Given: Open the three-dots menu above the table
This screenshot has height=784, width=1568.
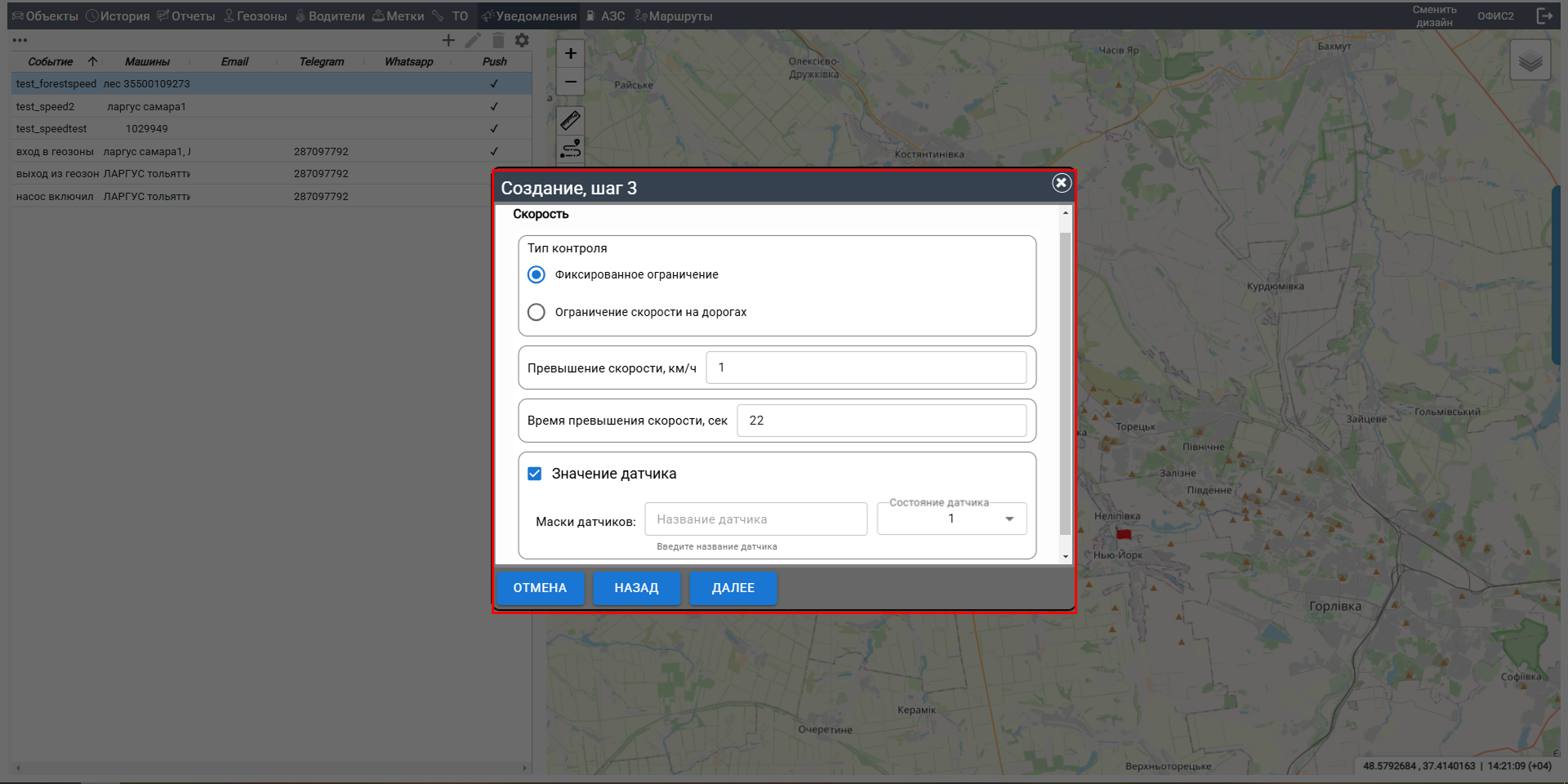Looking at the screenshot, I should coord(20,40).
